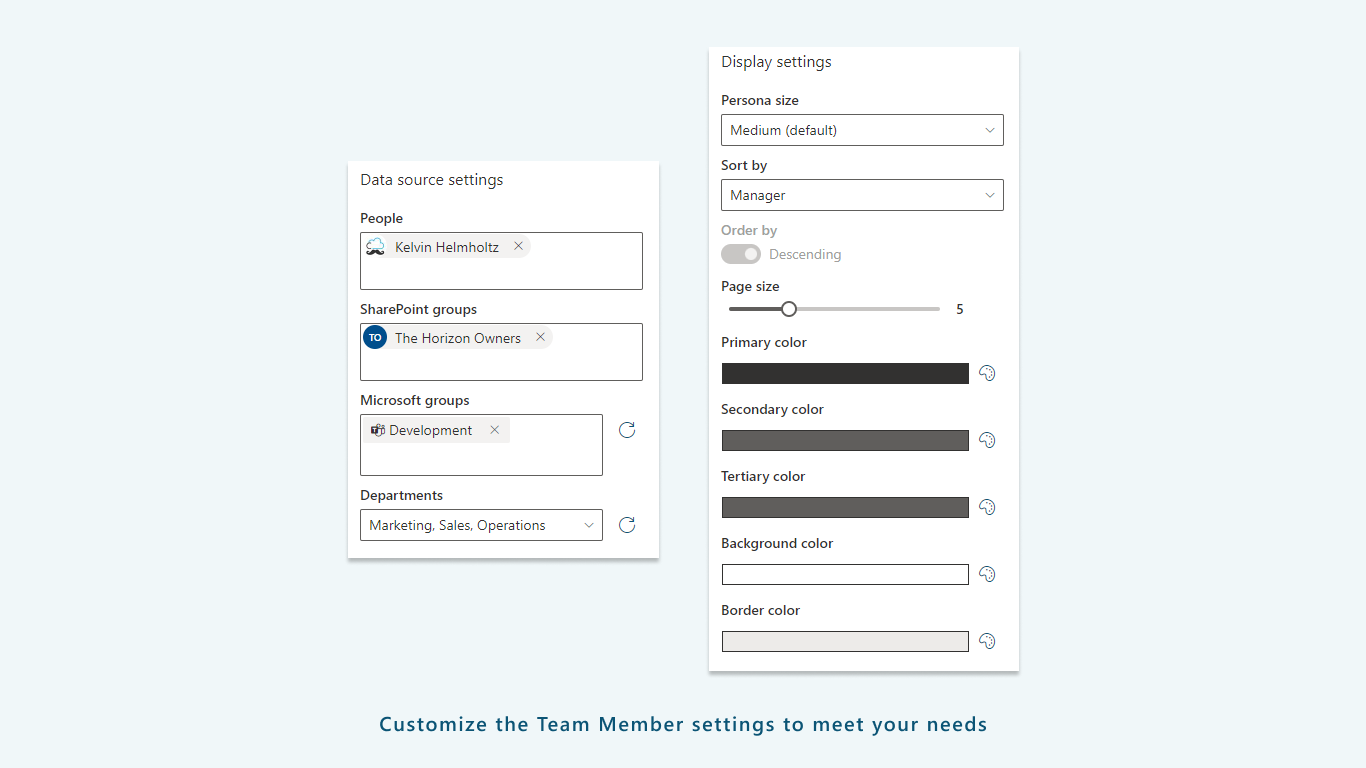Click the Border color label

click(x=761, y=610)
